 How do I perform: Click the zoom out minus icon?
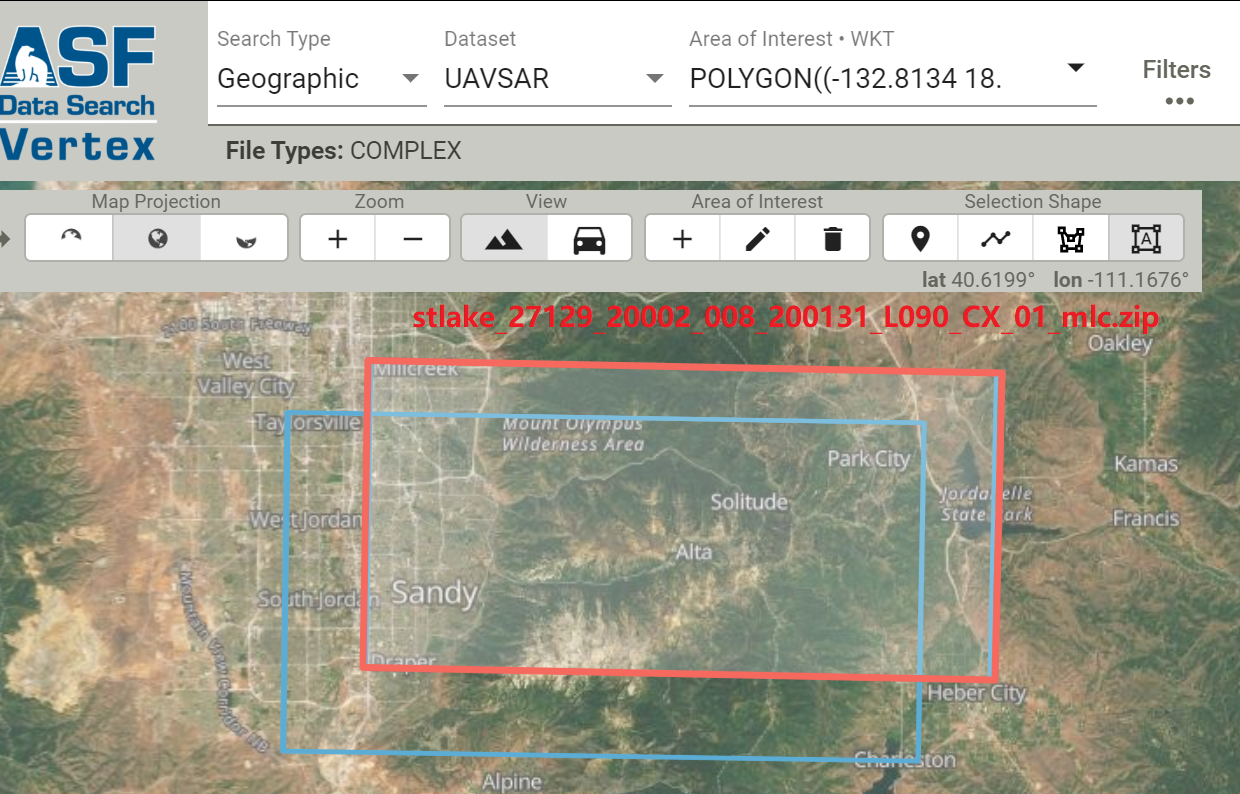click(x=412, y=238)
